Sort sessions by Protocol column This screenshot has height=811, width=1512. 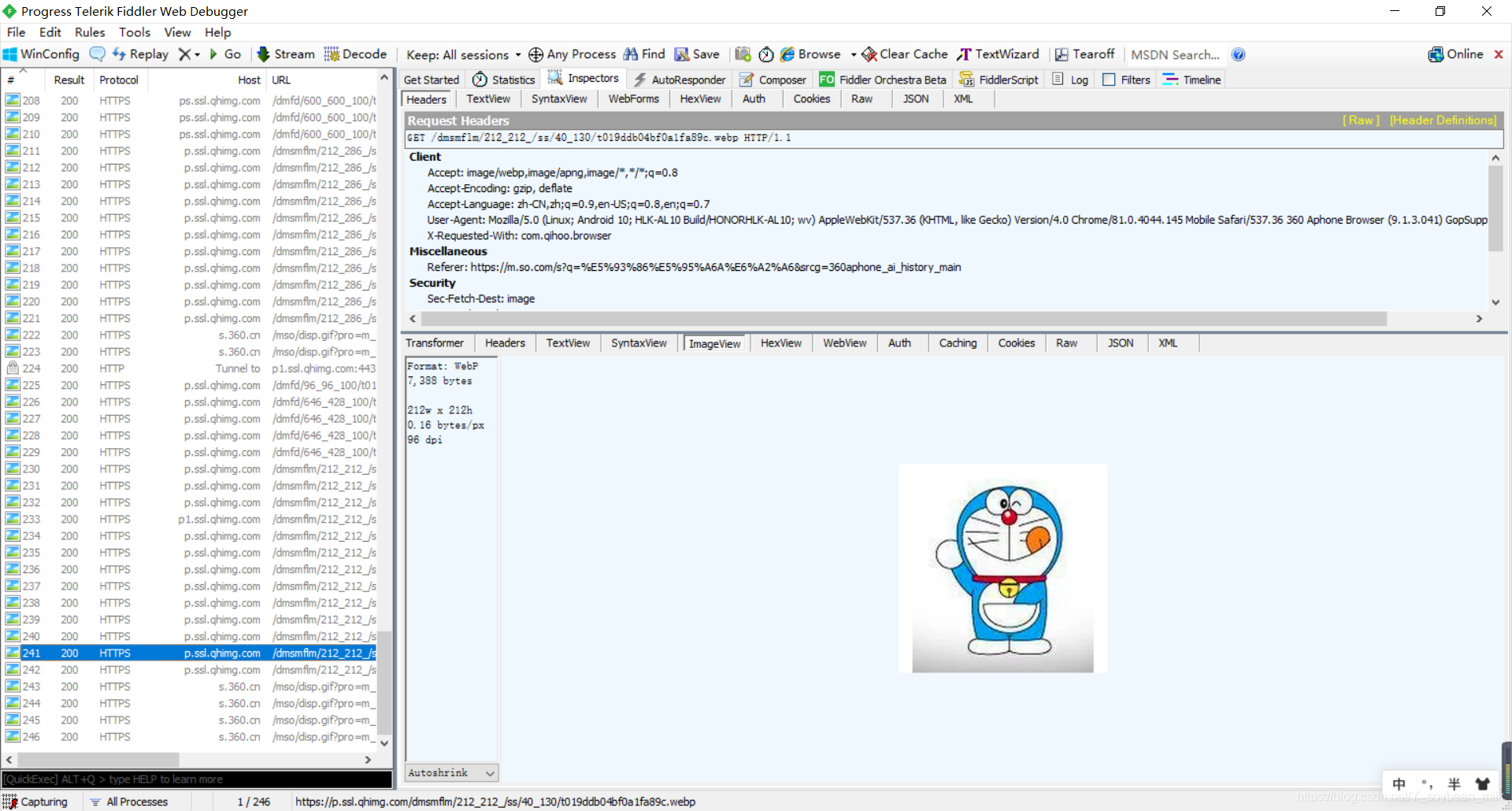pos(119,80)
